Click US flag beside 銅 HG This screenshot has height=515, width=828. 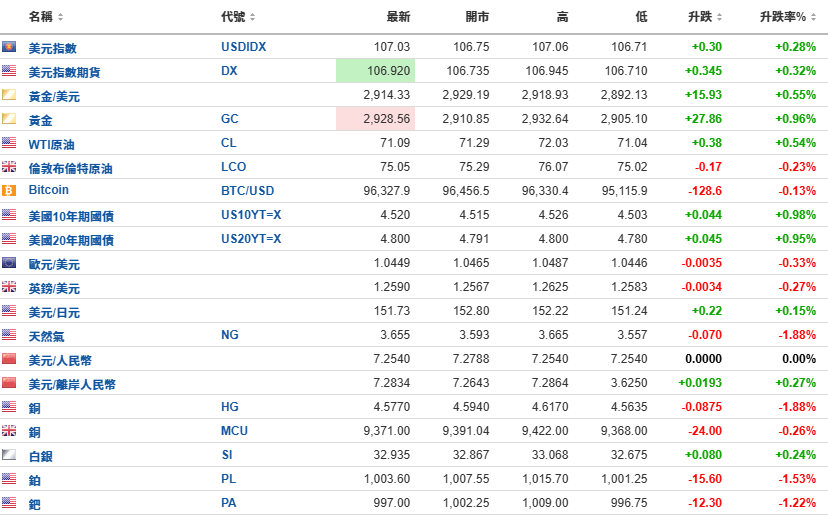pyautogui.click(x=9, y=406)
